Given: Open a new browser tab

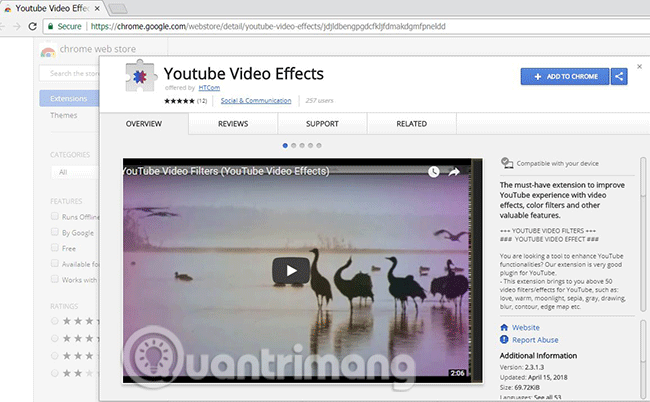Looking at the screenshot, I should 118,8.
